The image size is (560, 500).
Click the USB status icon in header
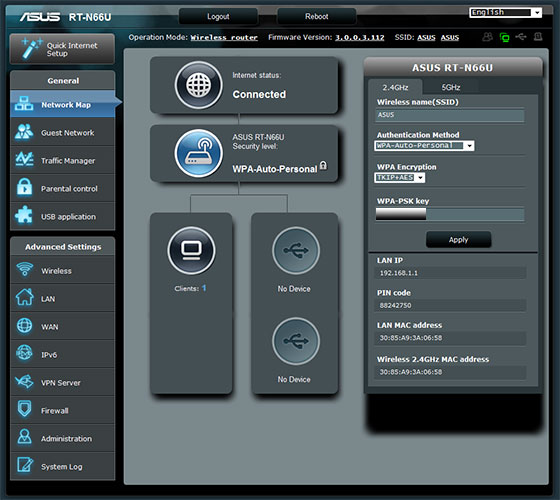click(x=521, y=37)
